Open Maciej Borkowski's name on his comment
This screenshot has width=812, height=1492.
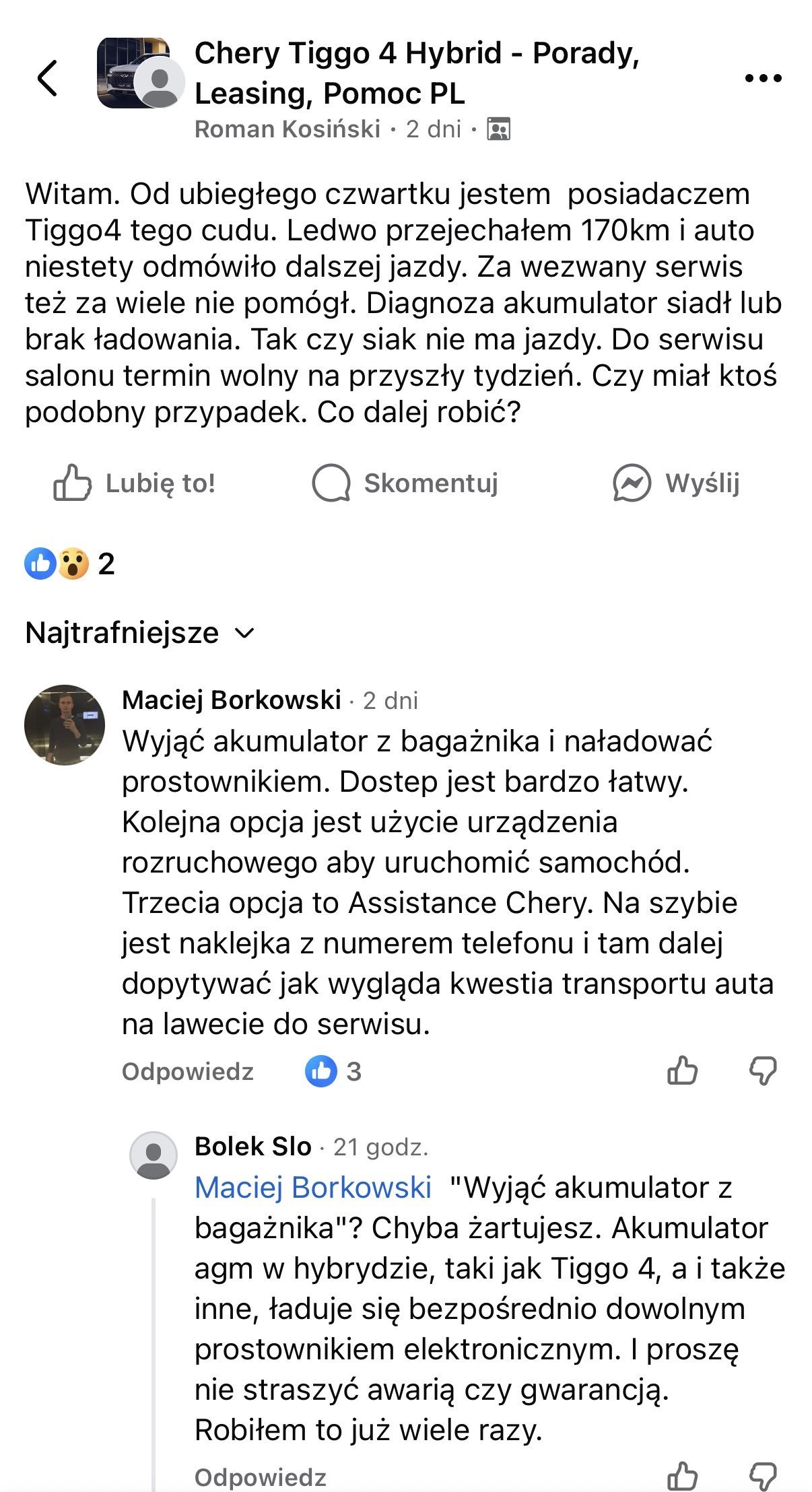232,700
